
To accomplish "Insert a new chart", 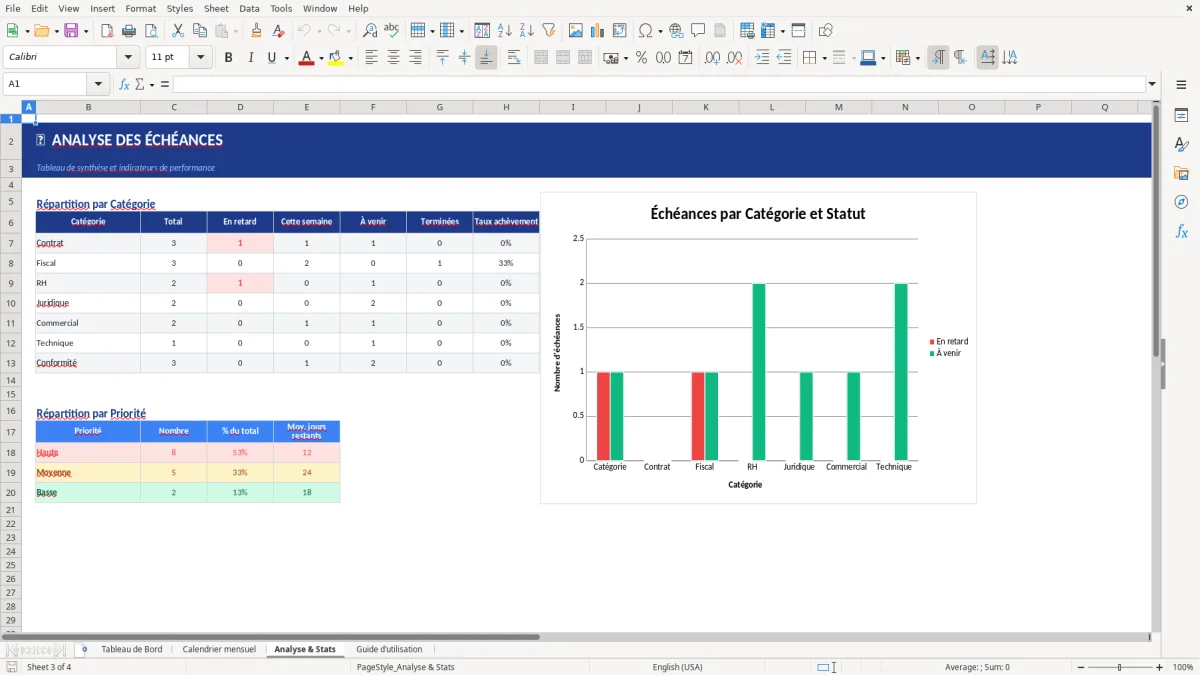I will click(597, 30).
